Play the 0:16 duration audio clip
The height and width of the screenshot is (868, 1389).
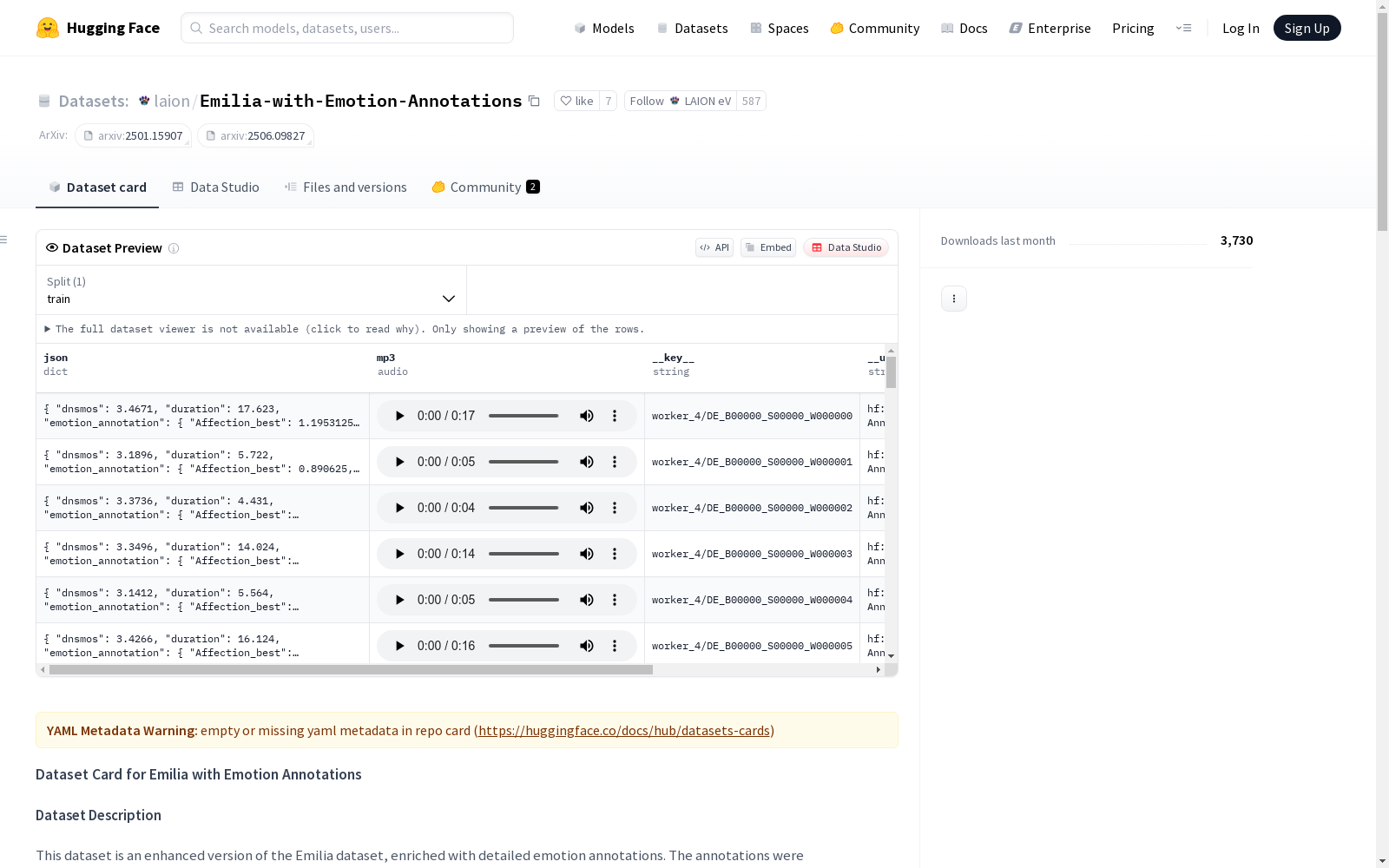(x=399, y=646)
